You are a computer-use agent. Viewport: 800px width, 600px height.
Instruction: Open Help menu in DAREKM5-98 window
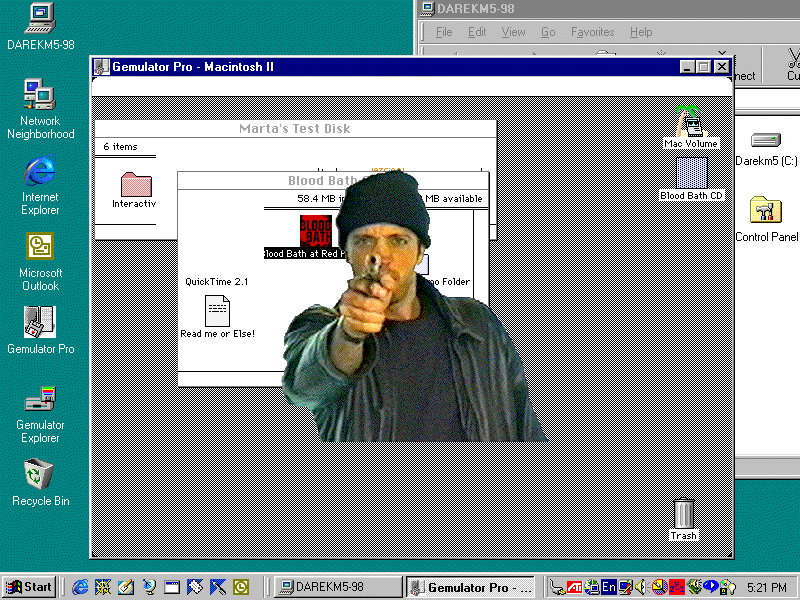pyautogui.click(x=641, y=32)
